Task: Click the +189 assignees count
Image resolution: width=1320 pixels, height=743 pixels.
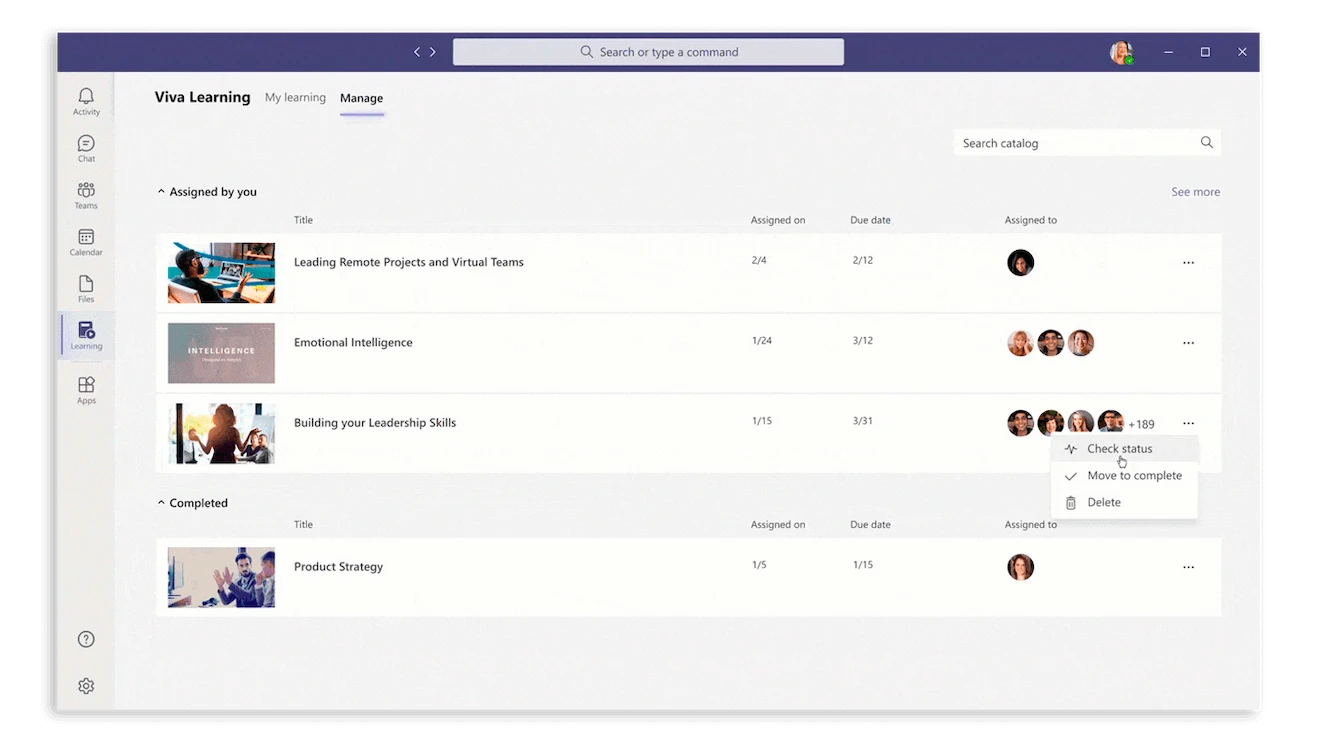Action: pos(1141,424)
